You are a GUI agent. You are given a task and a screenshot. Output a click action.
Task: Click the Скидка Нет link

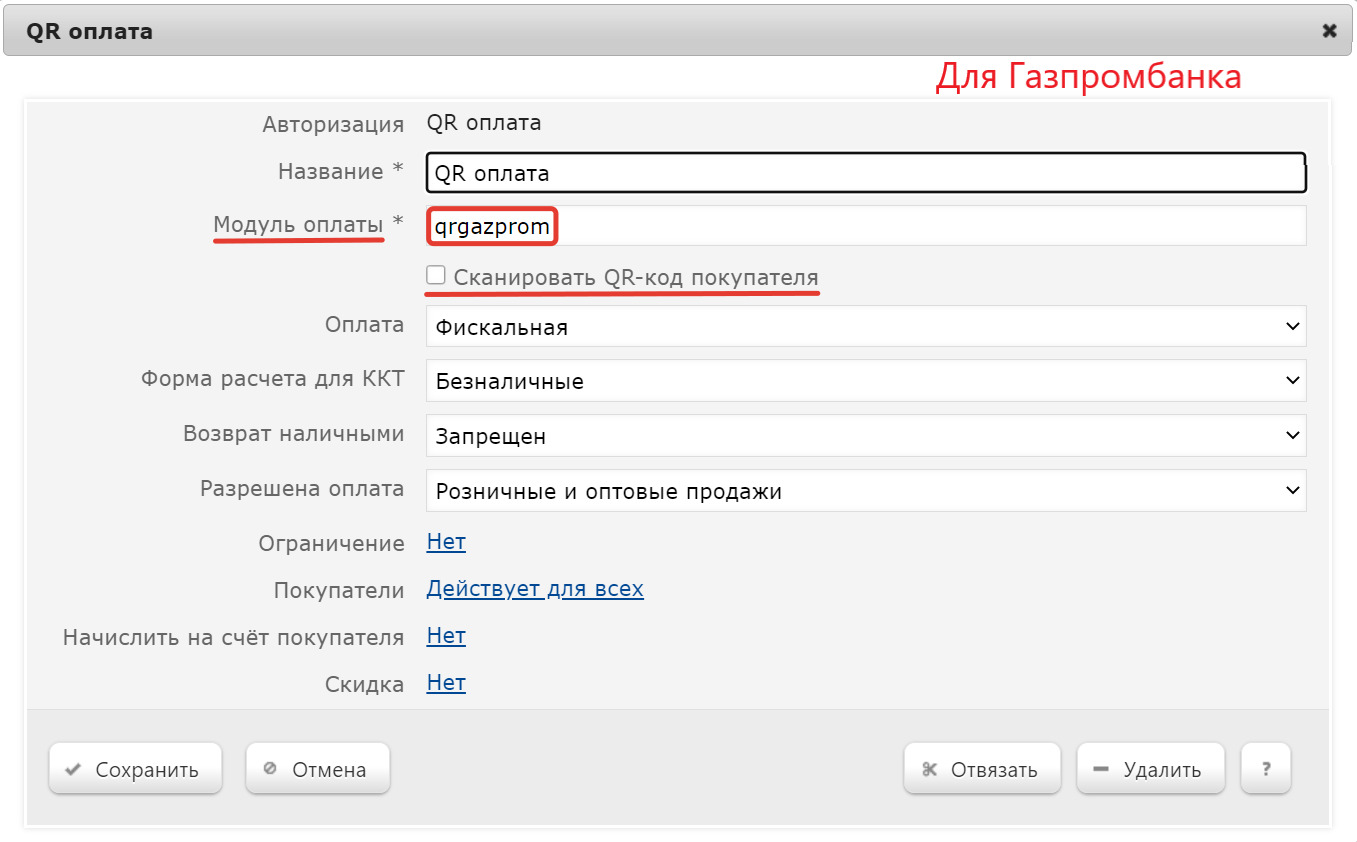coord(446,683)
